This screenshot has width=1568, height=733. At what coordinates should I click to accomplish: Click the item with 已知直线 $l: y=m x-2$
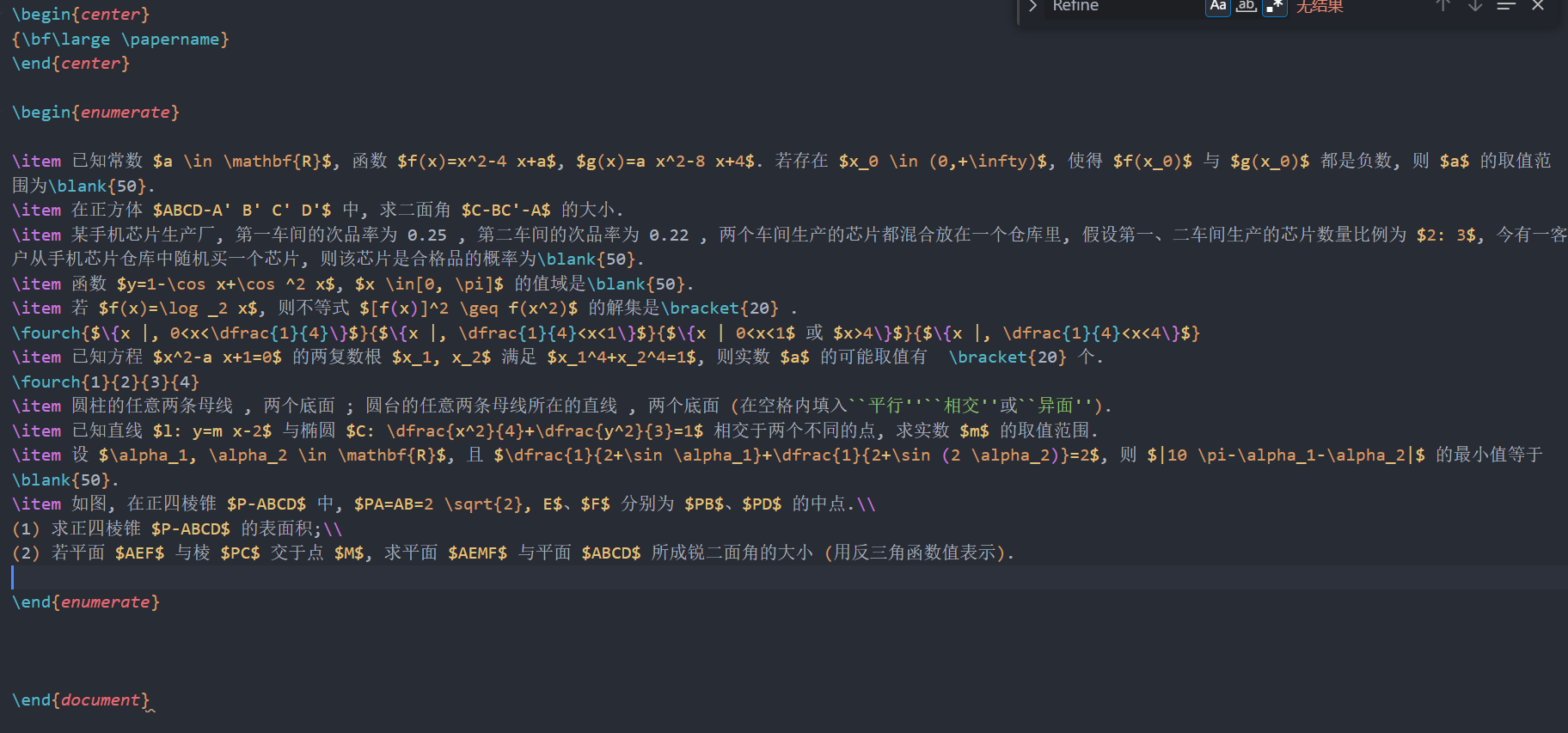[x=555, y=431]
